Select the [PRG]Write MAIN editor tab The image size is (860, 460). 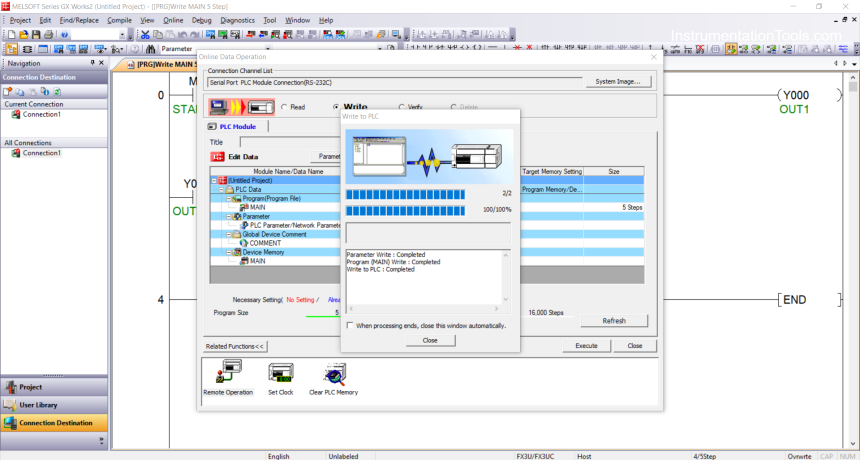pyautogui.click(x=160, y=65)
